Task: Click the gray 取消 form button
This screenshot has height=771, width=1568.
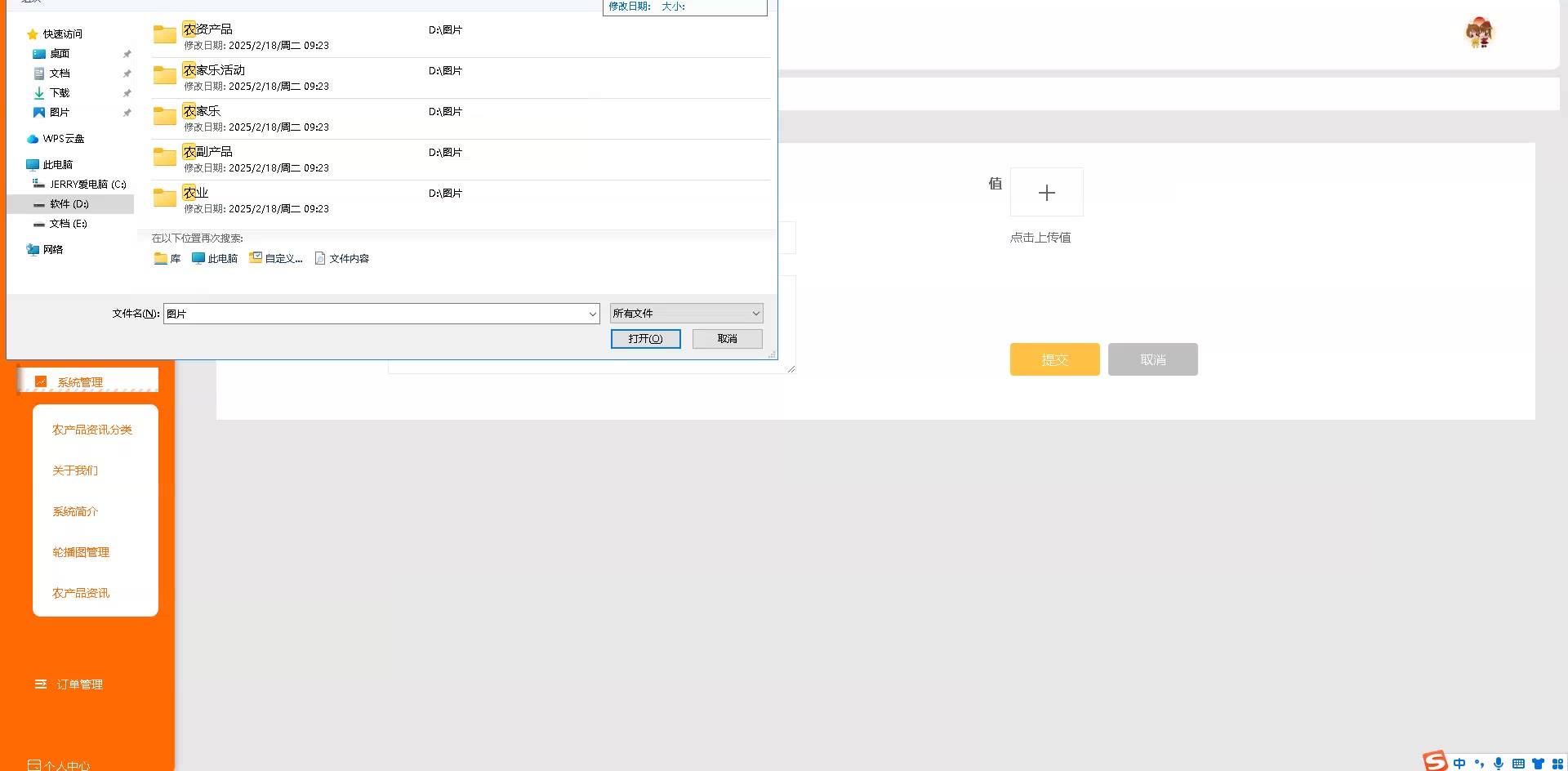Action: pyautogui.click(x=1153, y=359)
